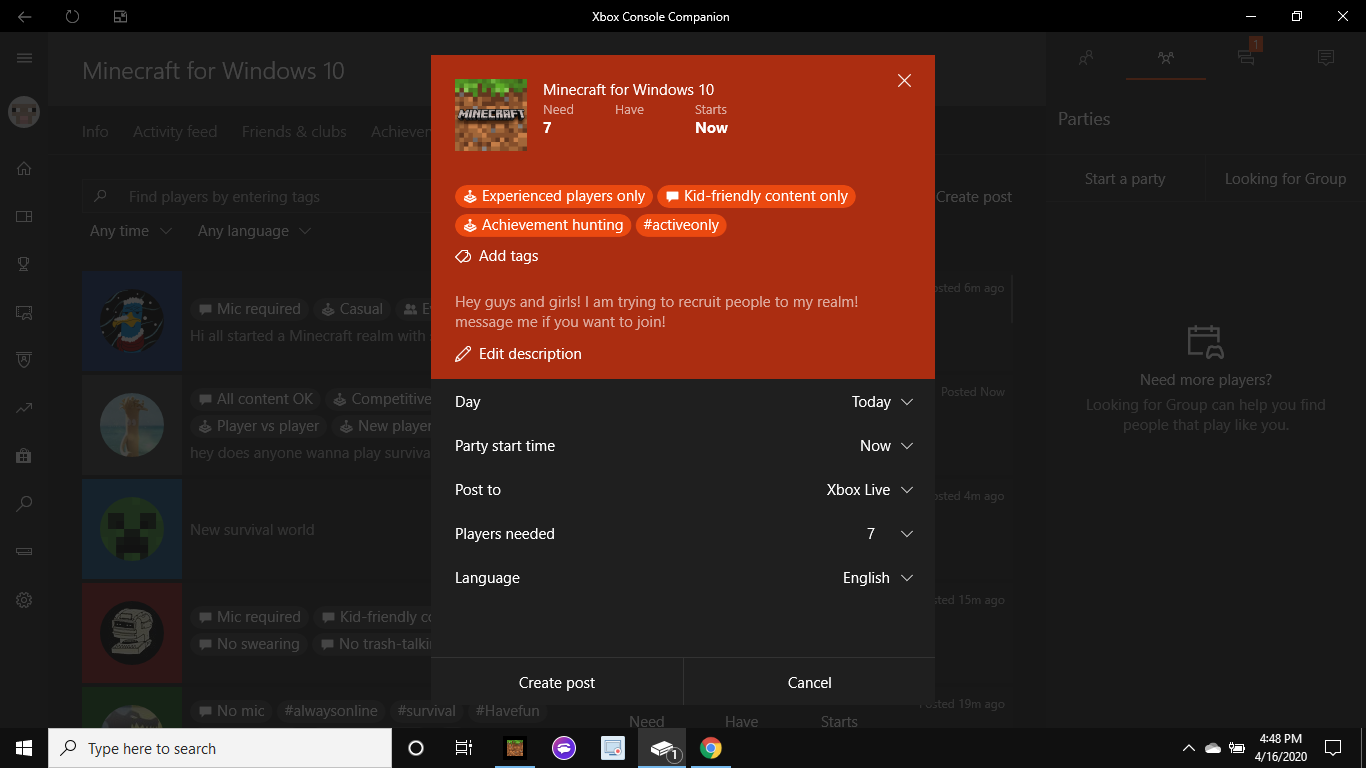
Task: Click the Search icon in sidebar
Action: tap(24, 504)
